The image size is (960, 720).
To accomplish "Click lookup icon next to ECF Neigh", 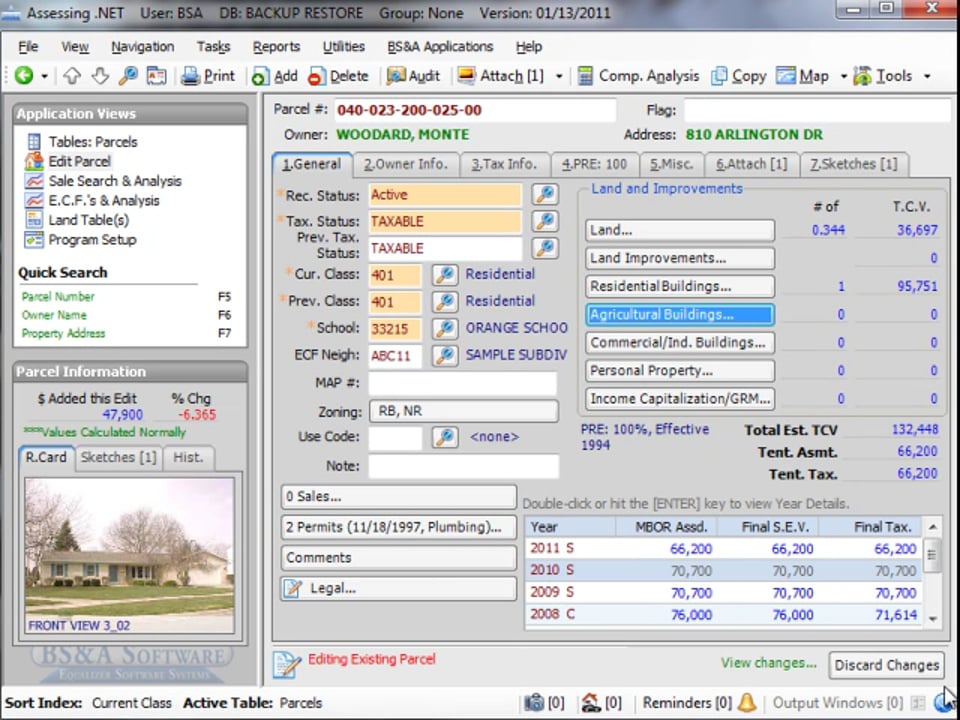I will pyautogui.click(x=445, y=355).
